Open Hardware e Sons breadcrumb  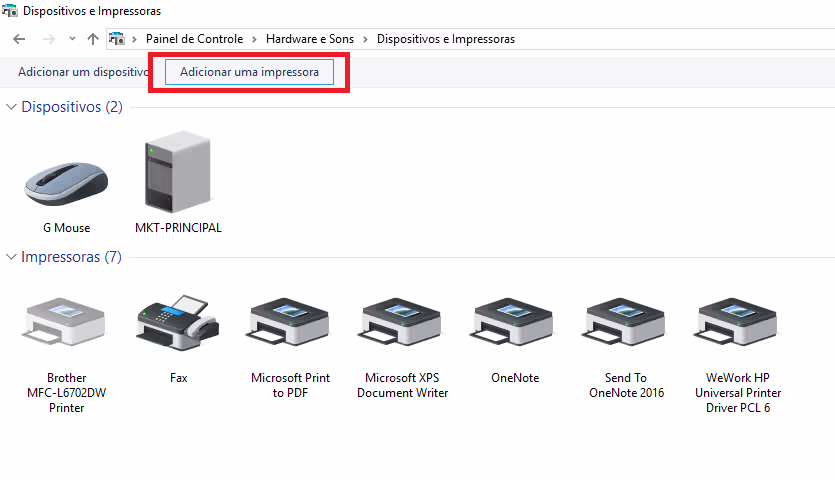(310, 39)
